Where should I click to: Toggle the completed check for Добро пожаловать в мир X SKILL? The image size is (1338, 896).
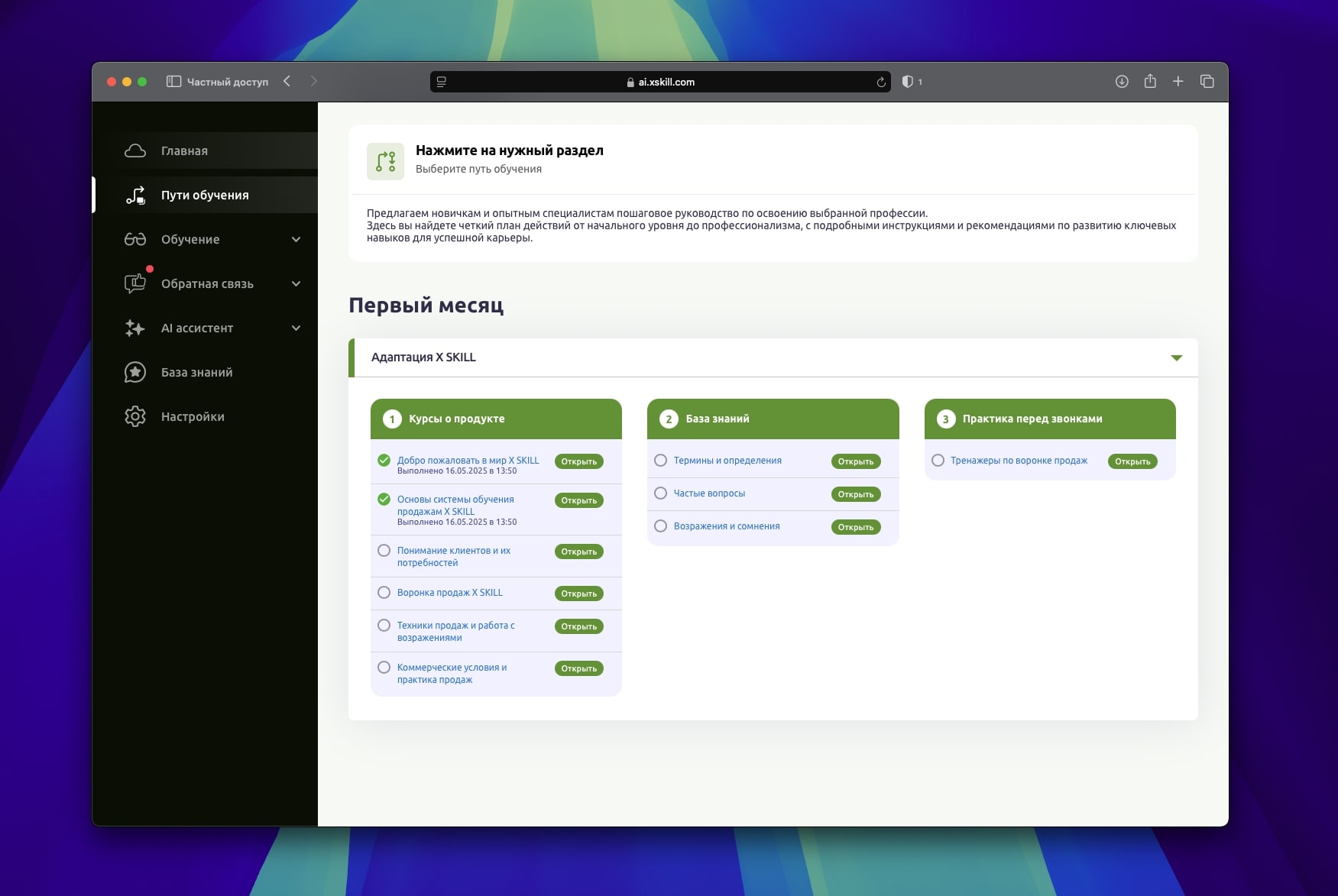(384, 460)
